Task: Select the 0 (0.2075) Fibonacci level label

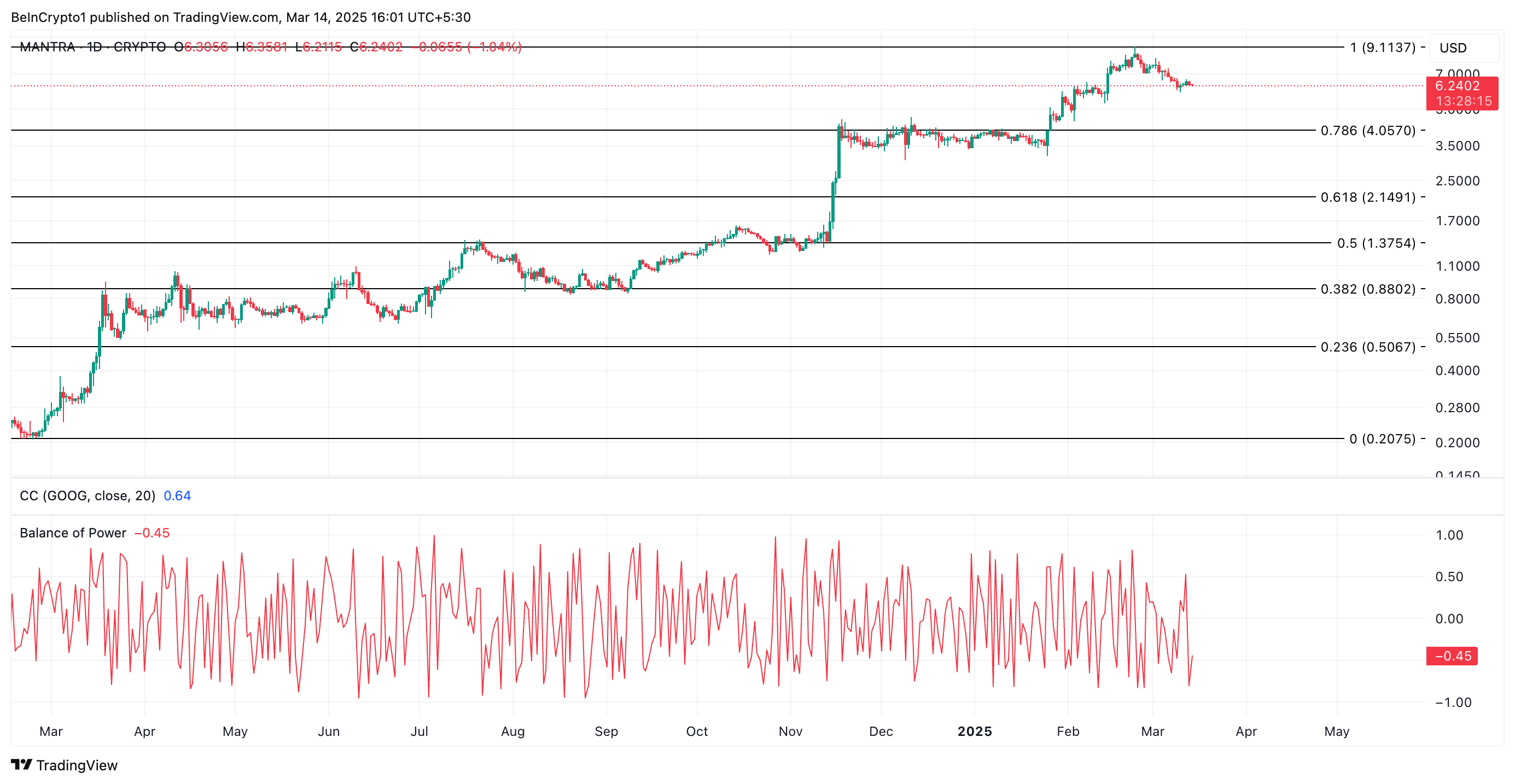Action: coord(1382,438)
